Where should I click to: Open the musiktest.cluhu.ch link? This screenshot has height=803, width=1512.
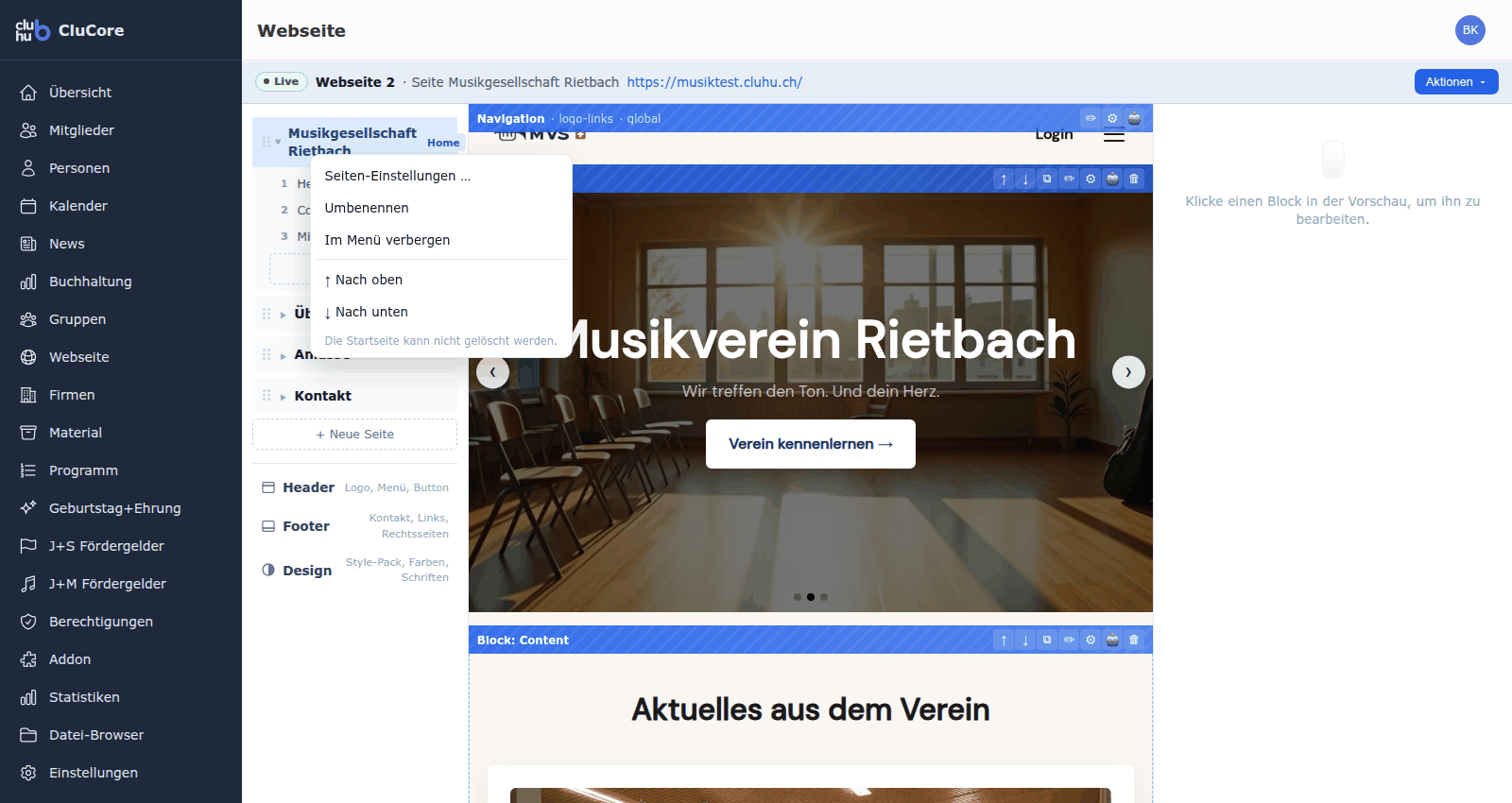(x=714, y=82)
